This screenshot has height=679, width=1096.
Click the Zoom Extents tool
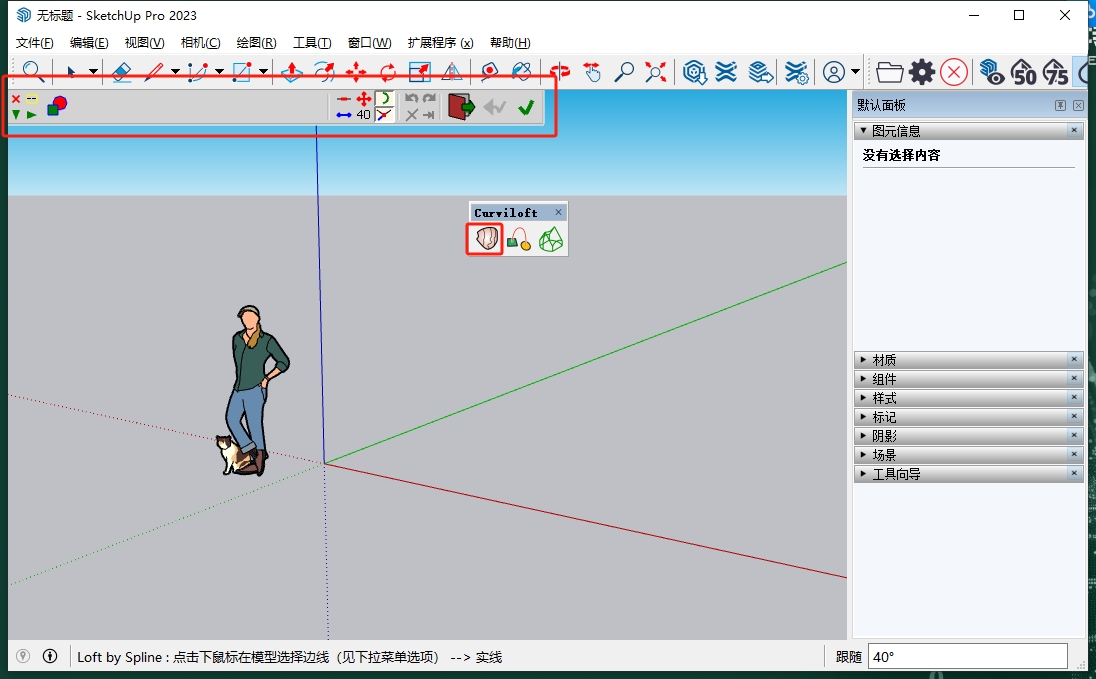(656, 72)
